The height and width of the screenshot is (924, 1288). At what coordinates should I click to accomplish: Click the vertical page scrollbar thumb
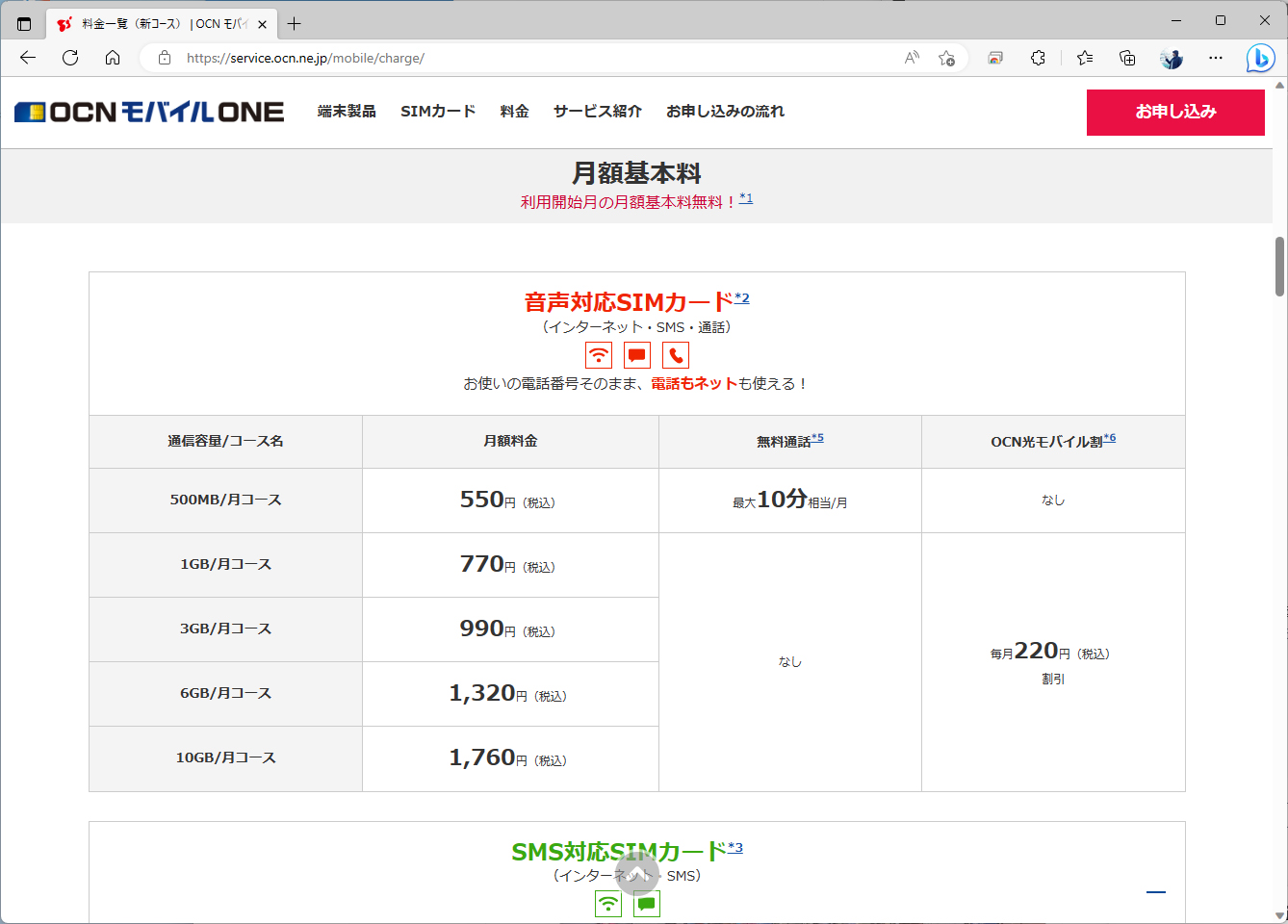[1279, 267]
